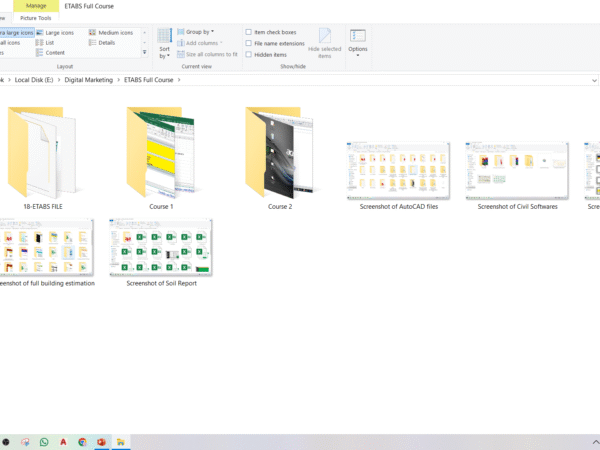This screenshot has height=450, width=600.
Task: Switch to Details view
Action: pos(102,43)
